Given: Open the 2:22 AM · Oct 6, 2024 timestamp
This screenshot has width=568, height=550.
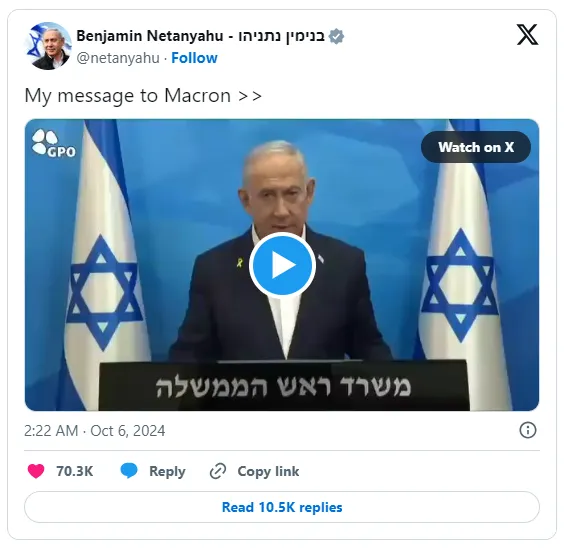Looking at the screenshot, I should click(95, 431).
